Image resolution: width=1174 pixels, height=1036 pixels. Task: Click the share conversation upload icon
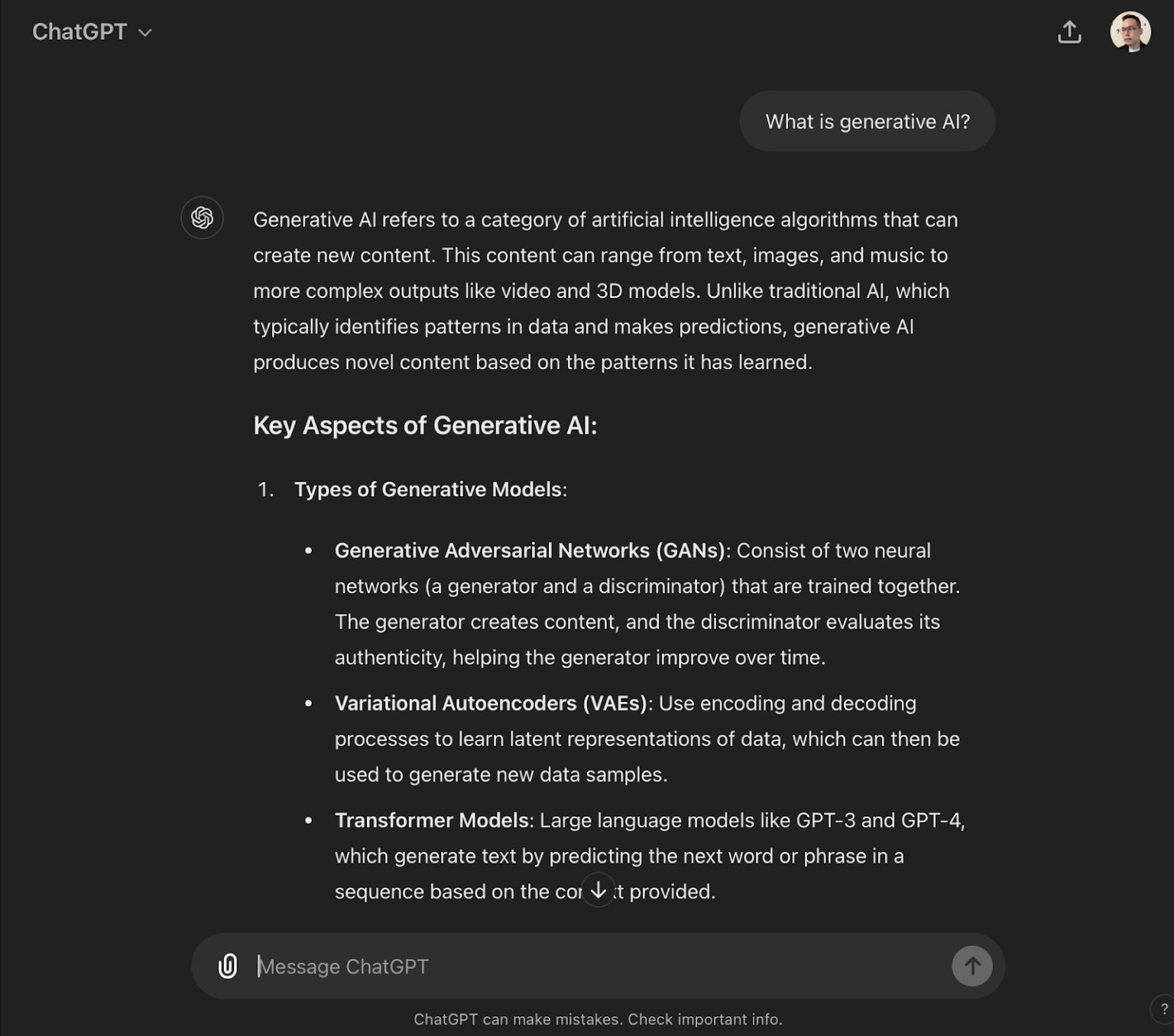(1069, 32)
